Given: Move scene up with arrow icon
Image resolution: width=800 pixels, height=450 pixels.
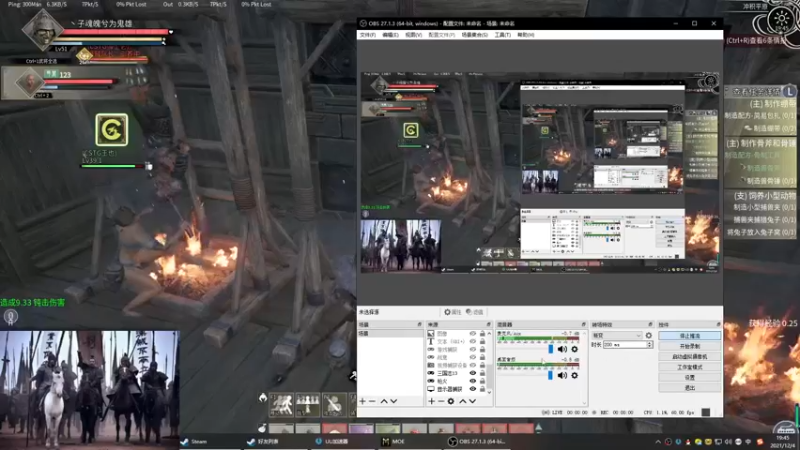Looking at the screenshot, I should pyautogui.click(x=384, y=401).
